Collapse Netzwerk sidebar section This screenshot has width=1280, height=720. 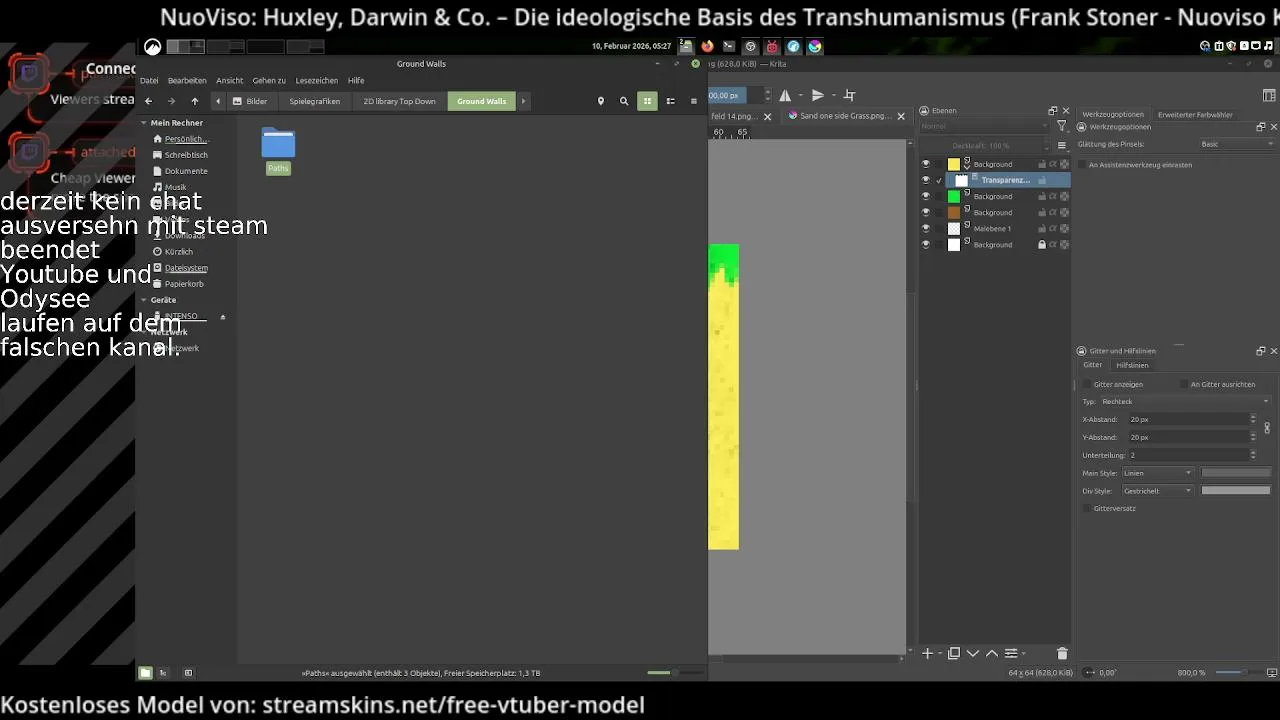pos(144,332)
